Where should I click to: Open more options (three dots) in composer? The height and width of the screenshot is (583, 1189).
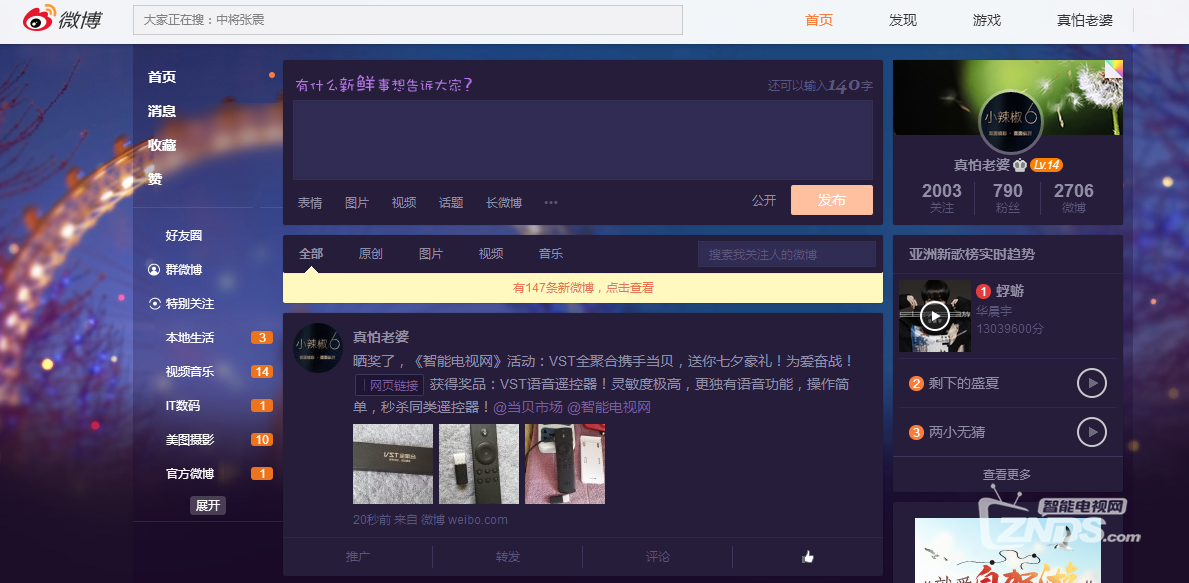(550, 202)
